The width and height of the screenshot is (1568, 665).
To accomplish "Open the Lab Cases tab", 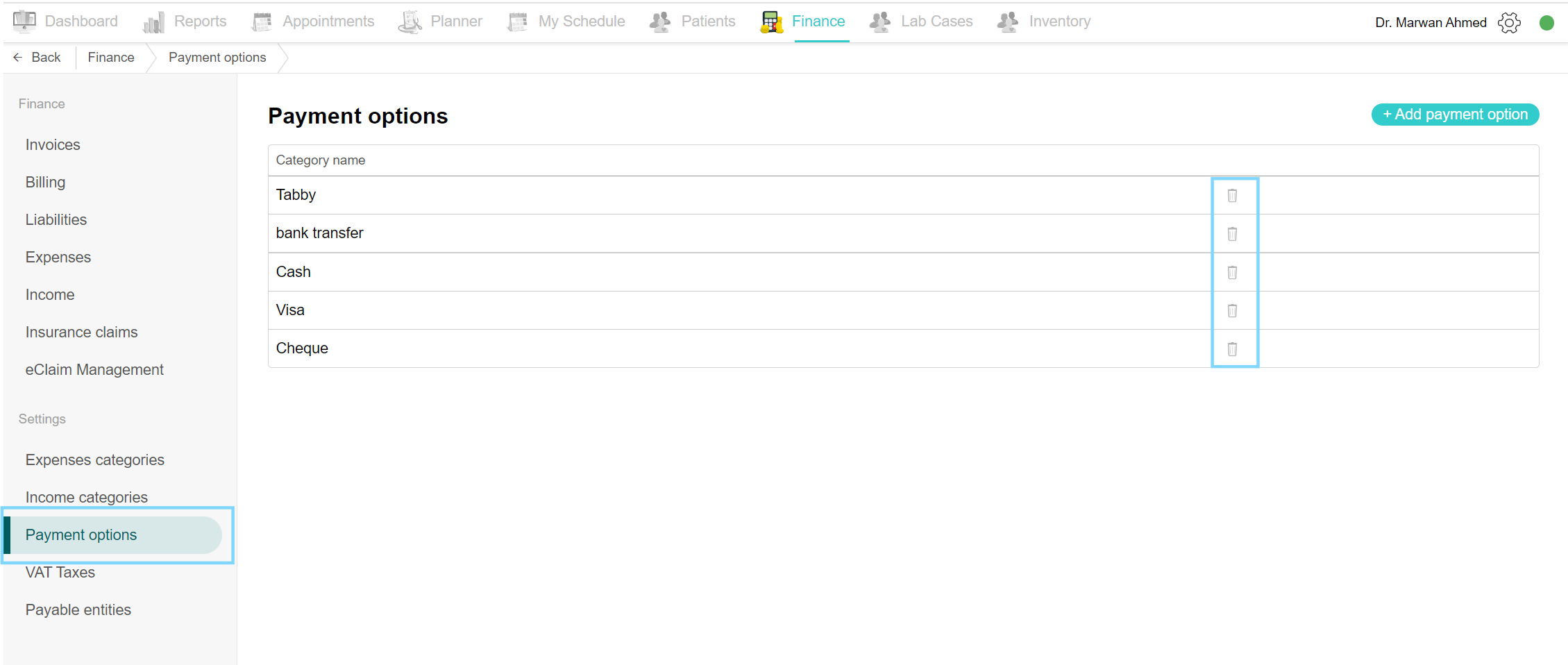I will (937, 22).
